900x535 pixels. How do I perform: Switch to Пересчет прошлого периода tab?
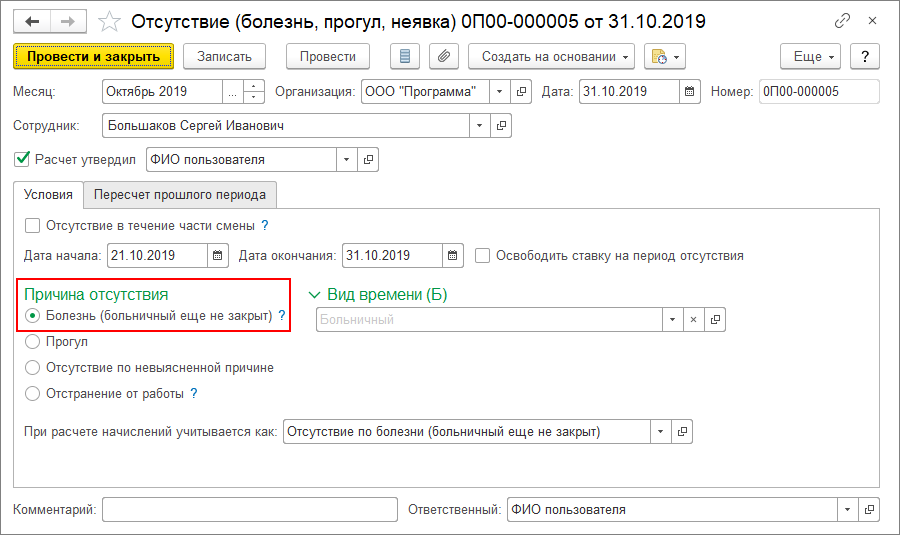(180, 194)
